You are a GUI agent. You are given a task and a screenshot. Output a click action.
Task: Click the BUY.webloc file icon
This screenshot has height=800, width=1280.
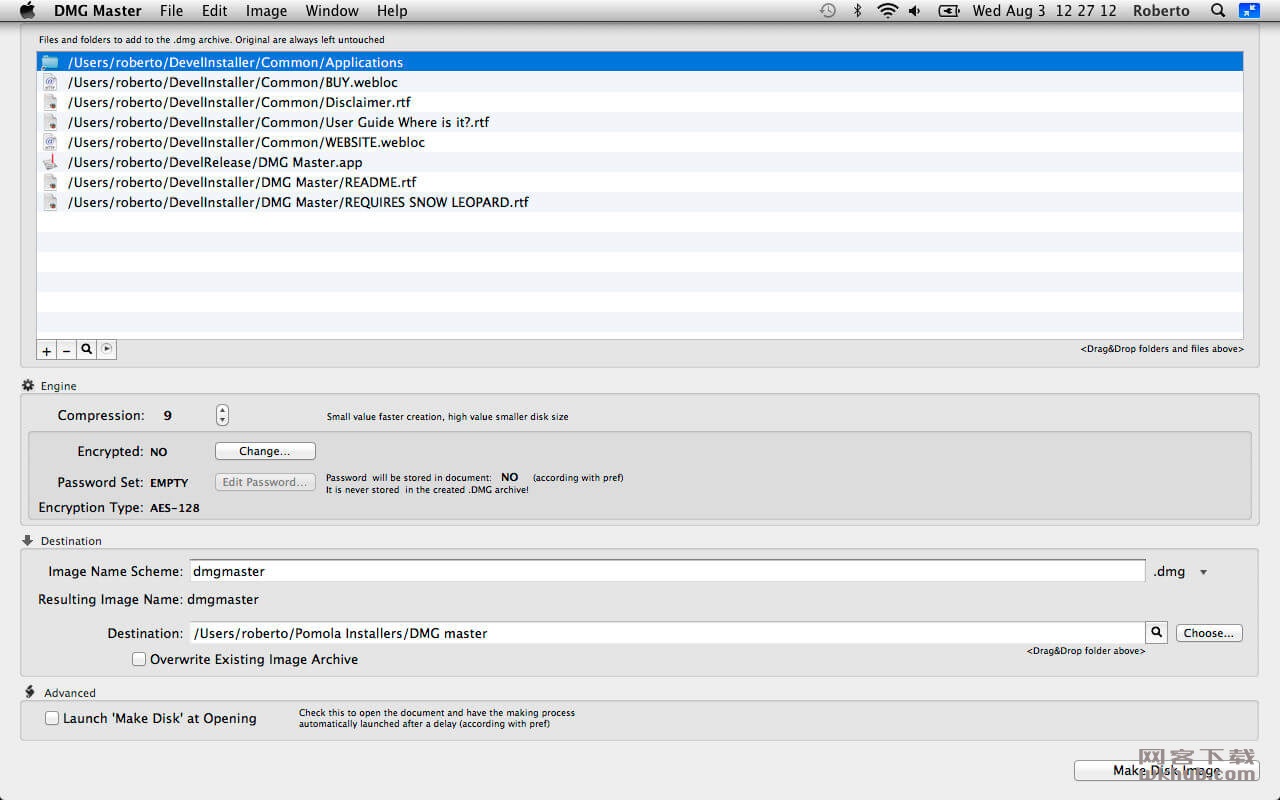50,82
